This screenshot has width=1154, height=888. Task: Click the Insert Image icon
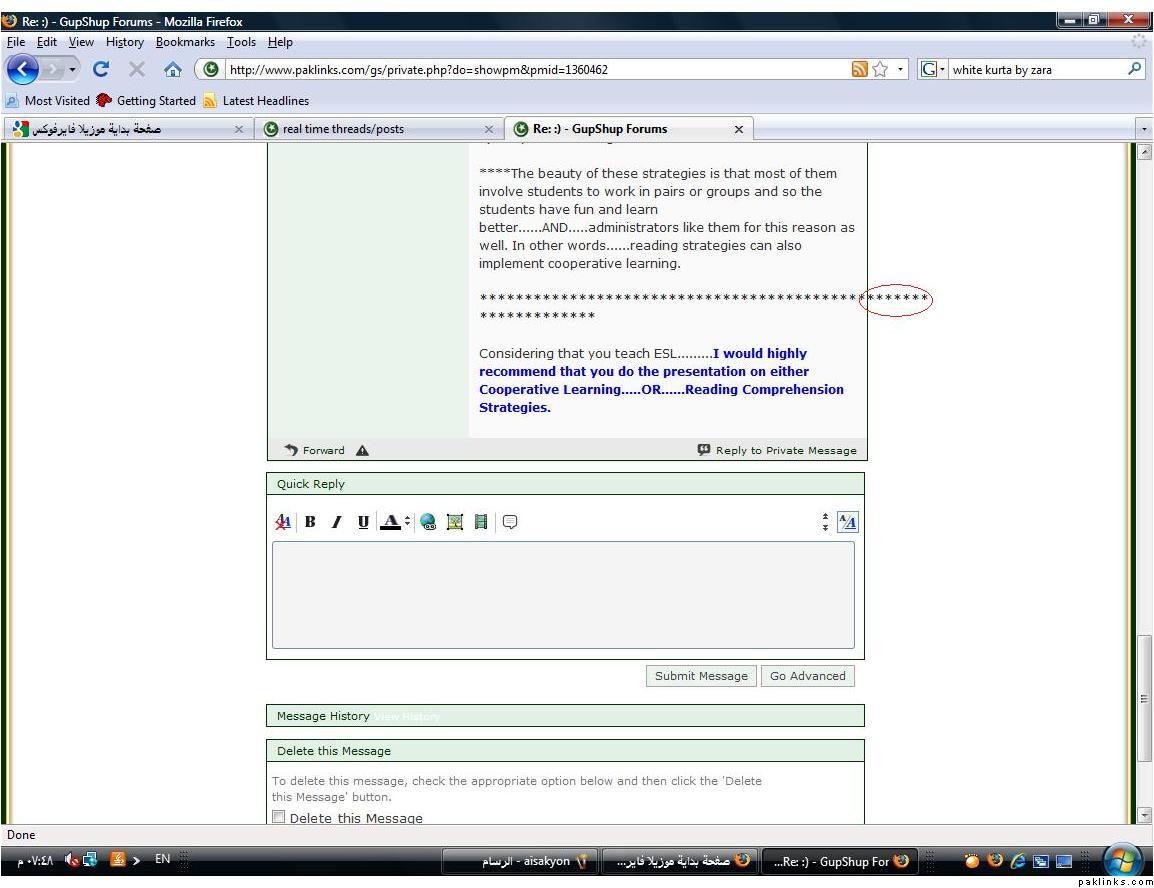(x=455, y=522)
